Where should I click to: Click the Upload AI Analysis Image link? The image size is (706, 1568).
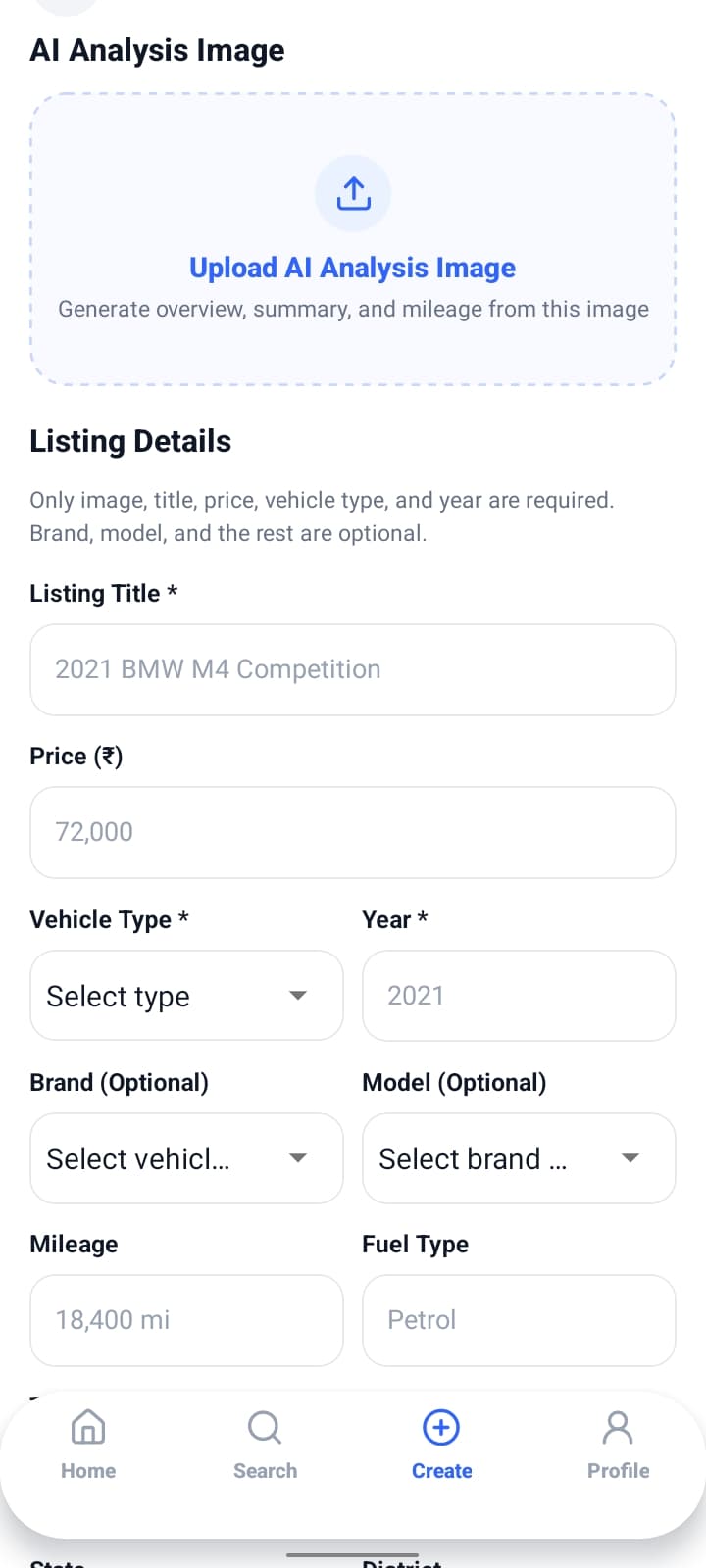point(353,268)
